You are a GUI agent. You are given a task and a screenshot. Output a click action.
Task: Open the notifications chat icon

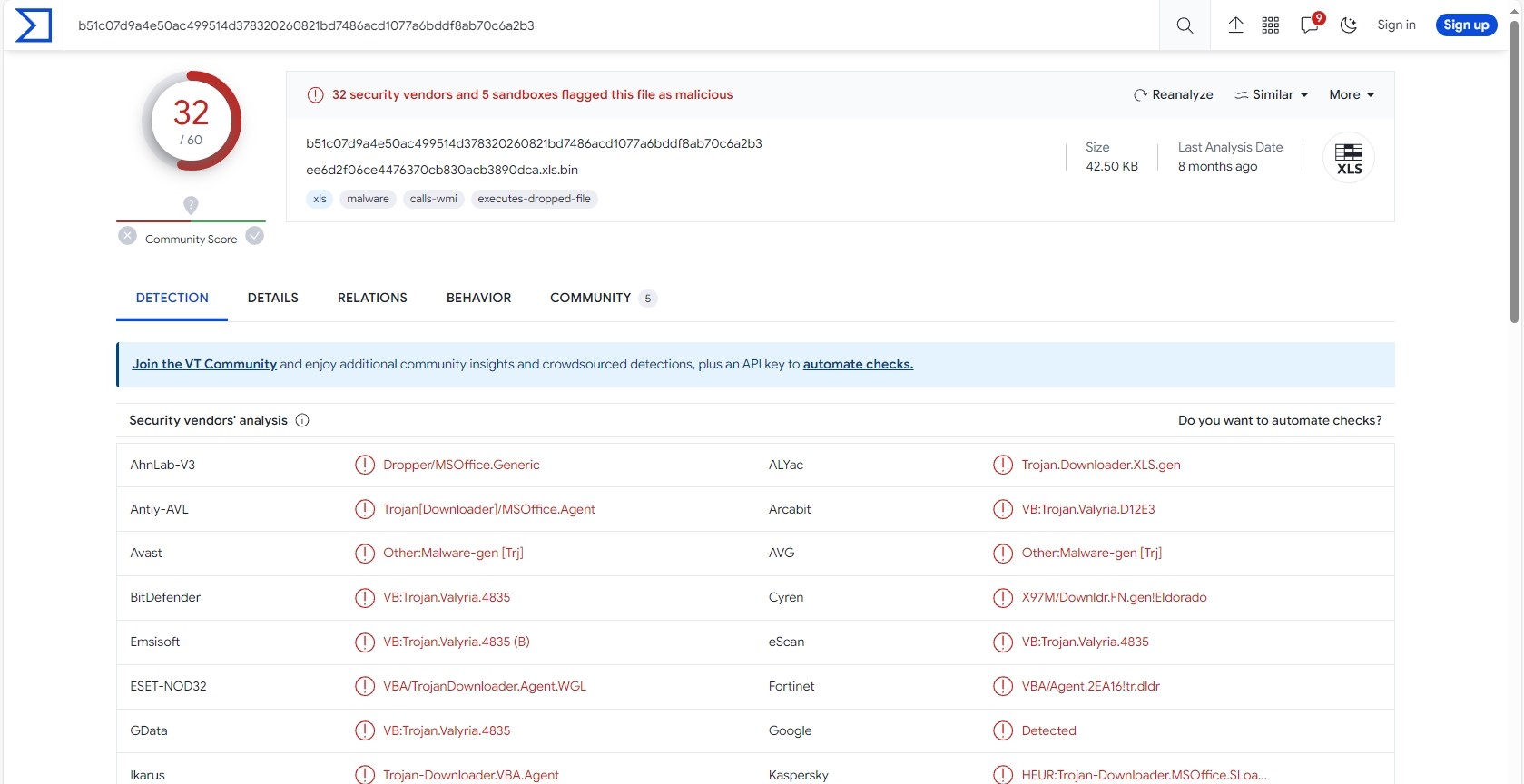pyautogui.click(x=1311, y=24)
